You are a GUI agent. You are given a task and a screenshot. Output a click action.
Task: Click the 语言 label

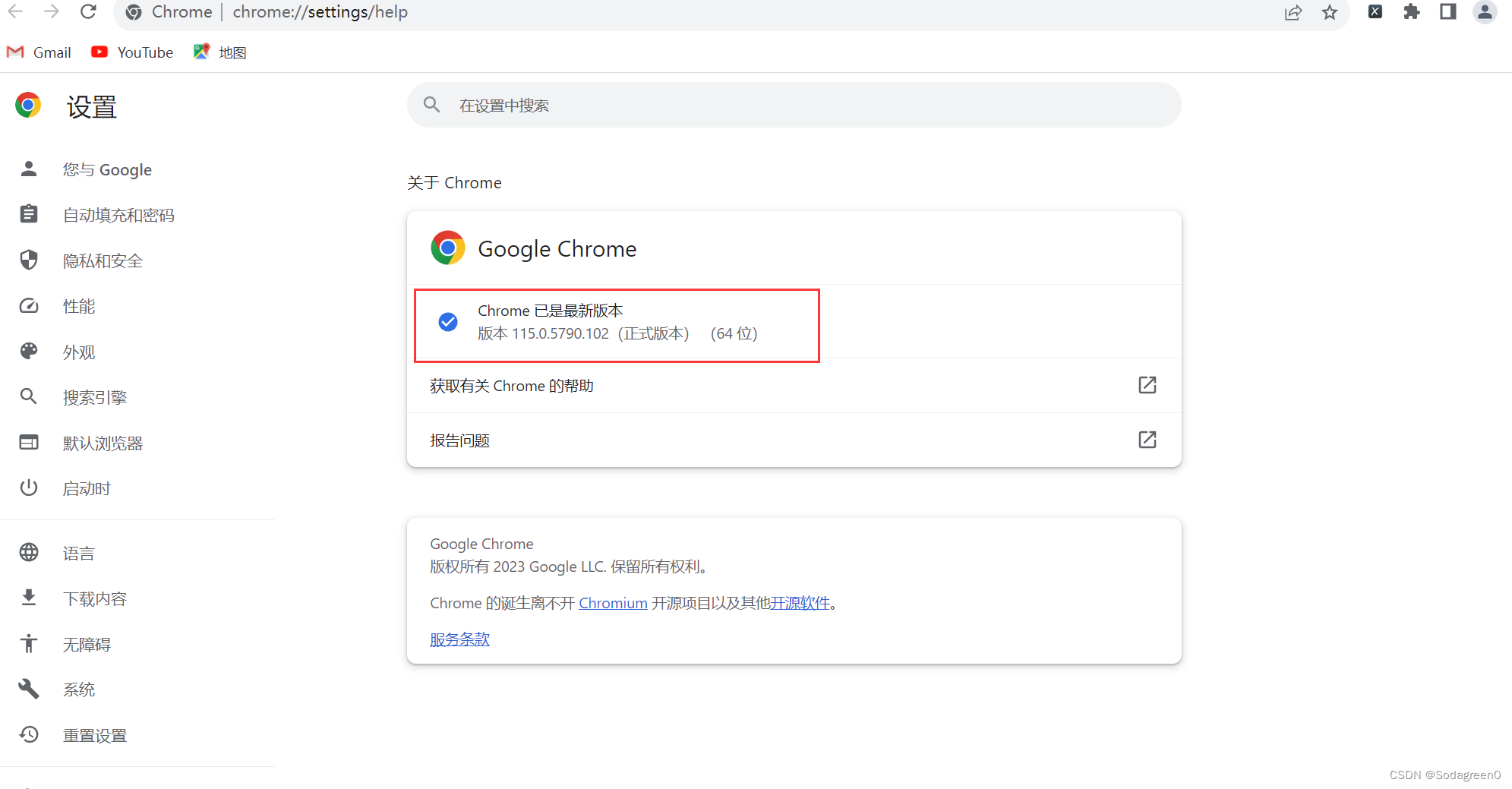tap(79, 553)
